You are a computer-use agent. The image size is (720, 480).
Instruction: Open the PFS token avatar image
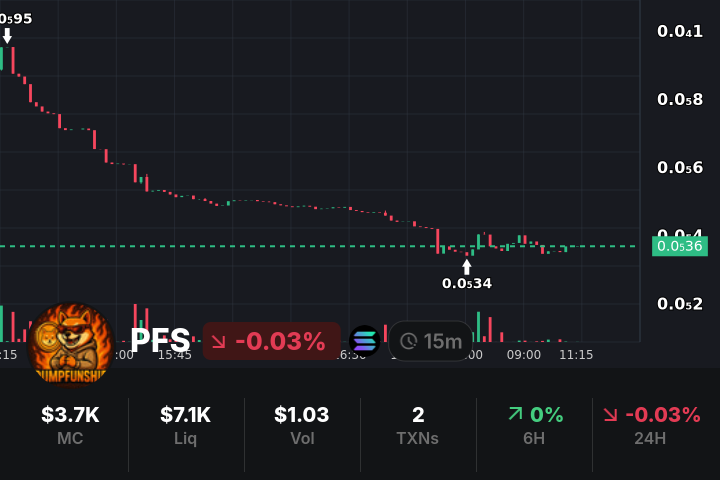[x=71, y=343]
